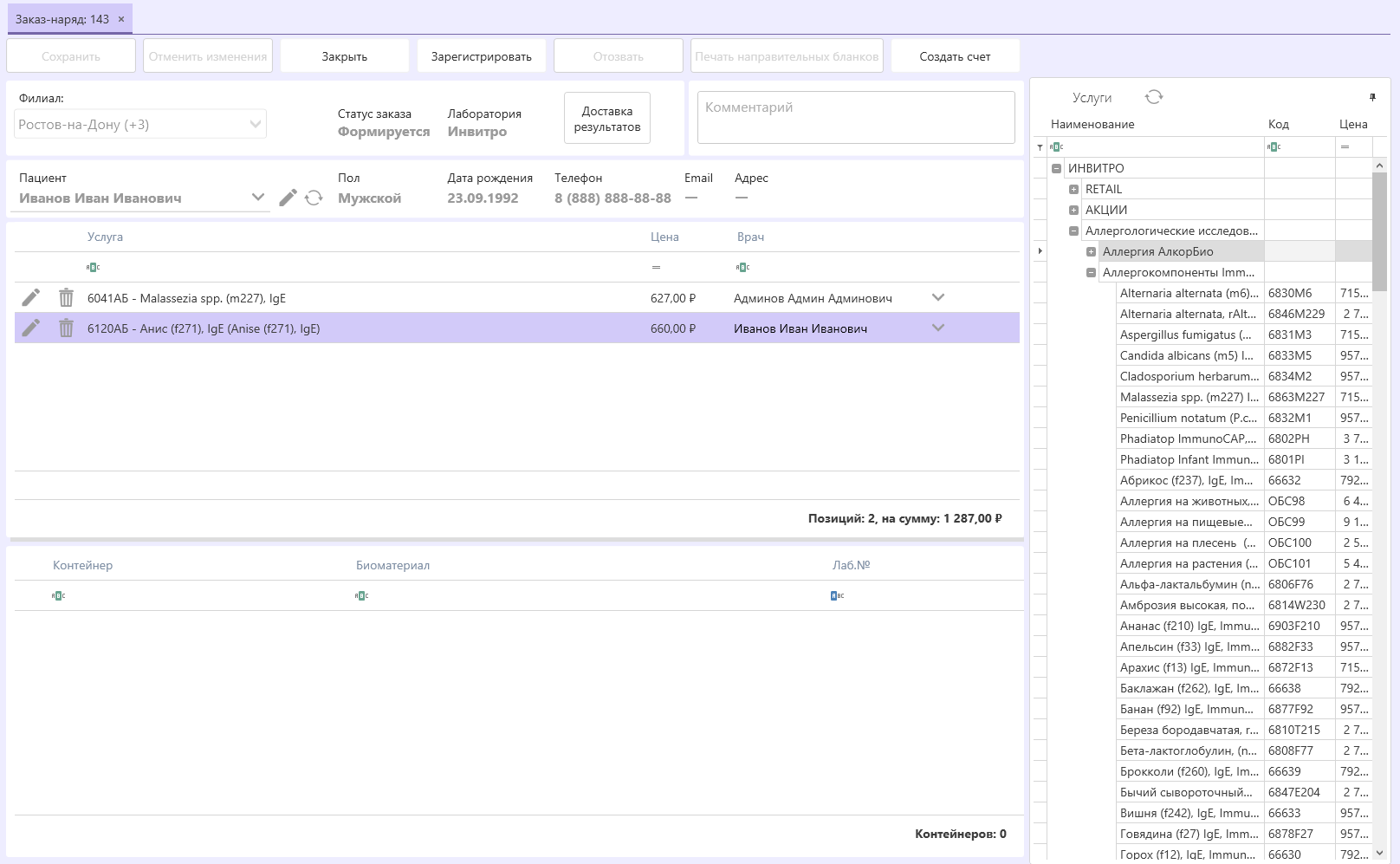1400x864 pixels.
Task: Edit the Malassezia spp. service row
Action: (x=31, y=297)
